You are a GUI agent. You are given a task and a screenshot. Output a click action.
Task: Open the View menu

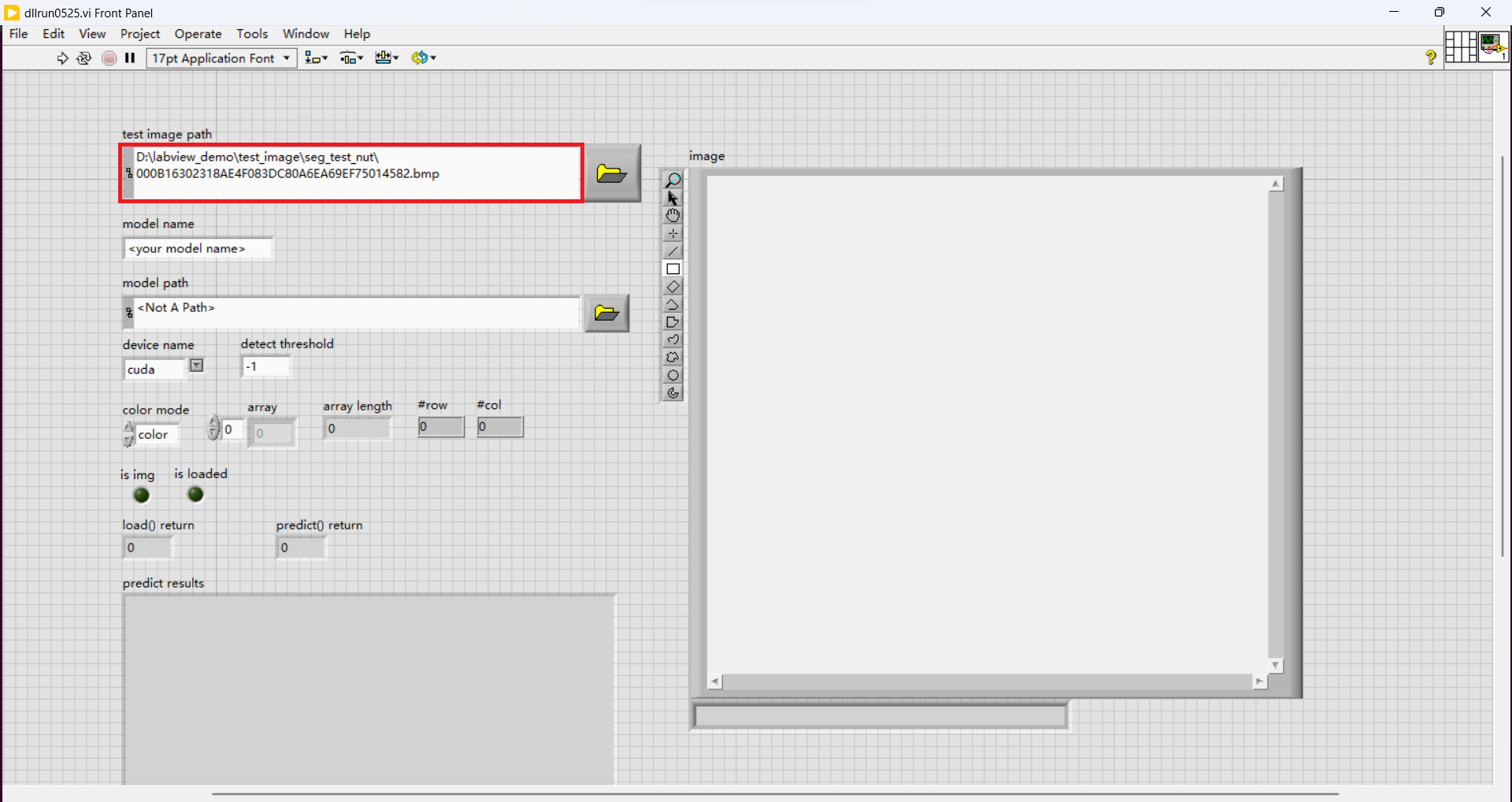pos(92,34)
